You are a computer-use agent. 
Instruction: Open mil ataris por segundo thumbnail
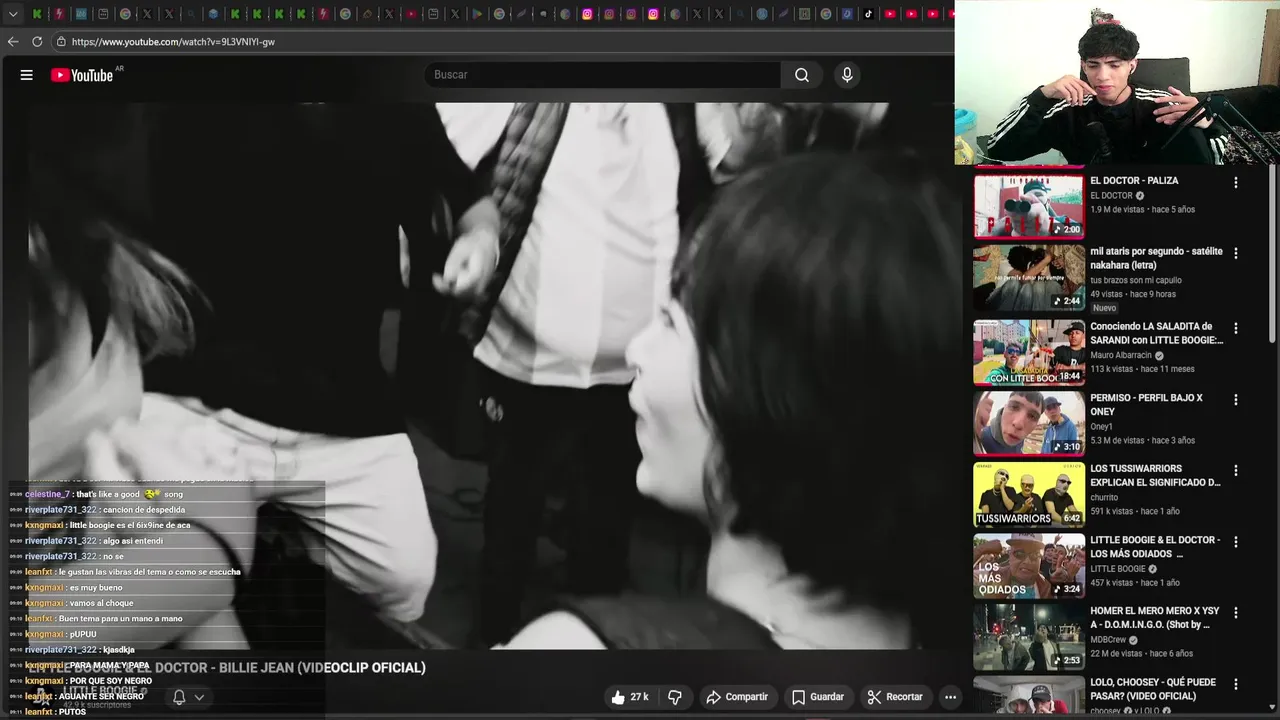click(x=1029, y=278)
